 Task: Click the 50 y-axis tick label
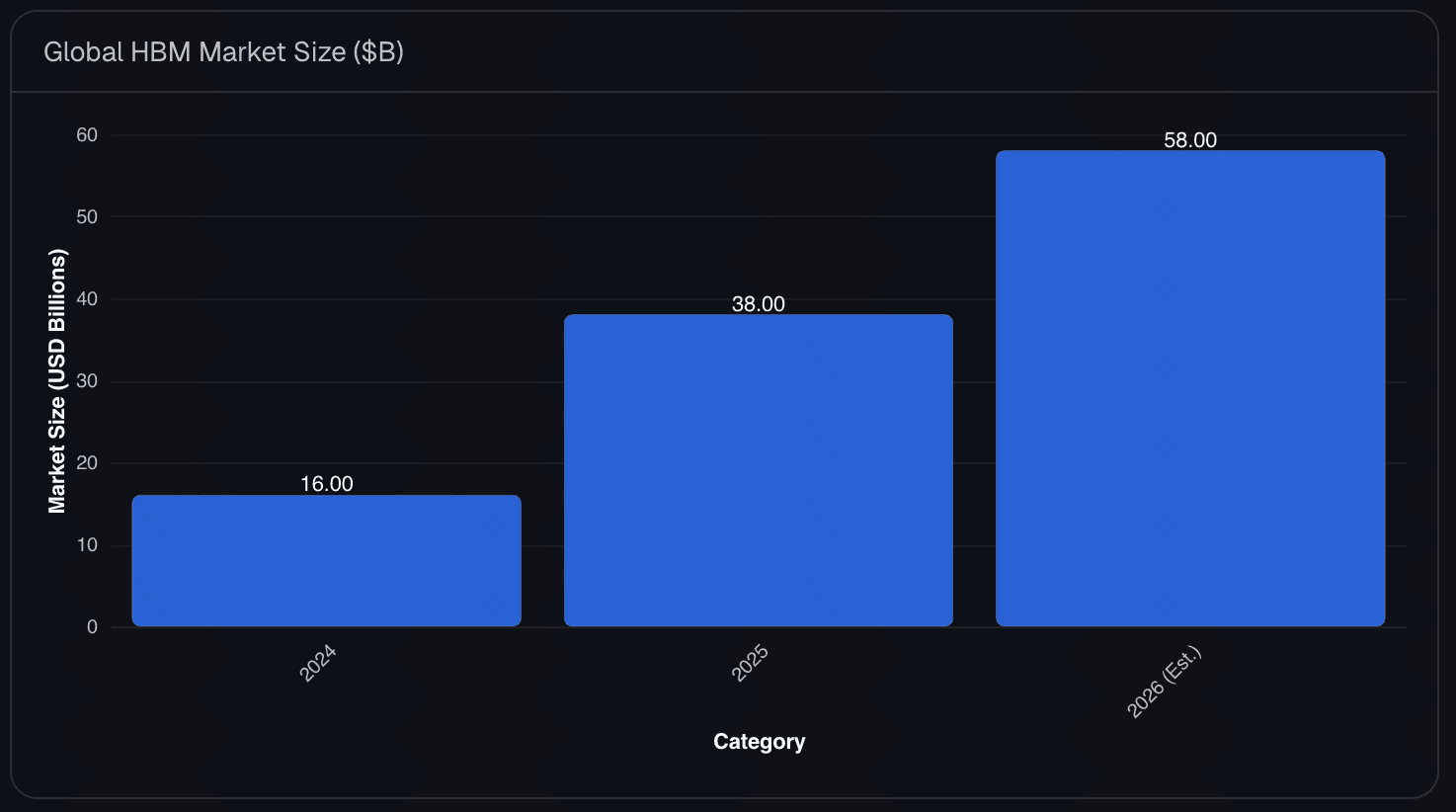pyautogui.click(x=87, y=217)
